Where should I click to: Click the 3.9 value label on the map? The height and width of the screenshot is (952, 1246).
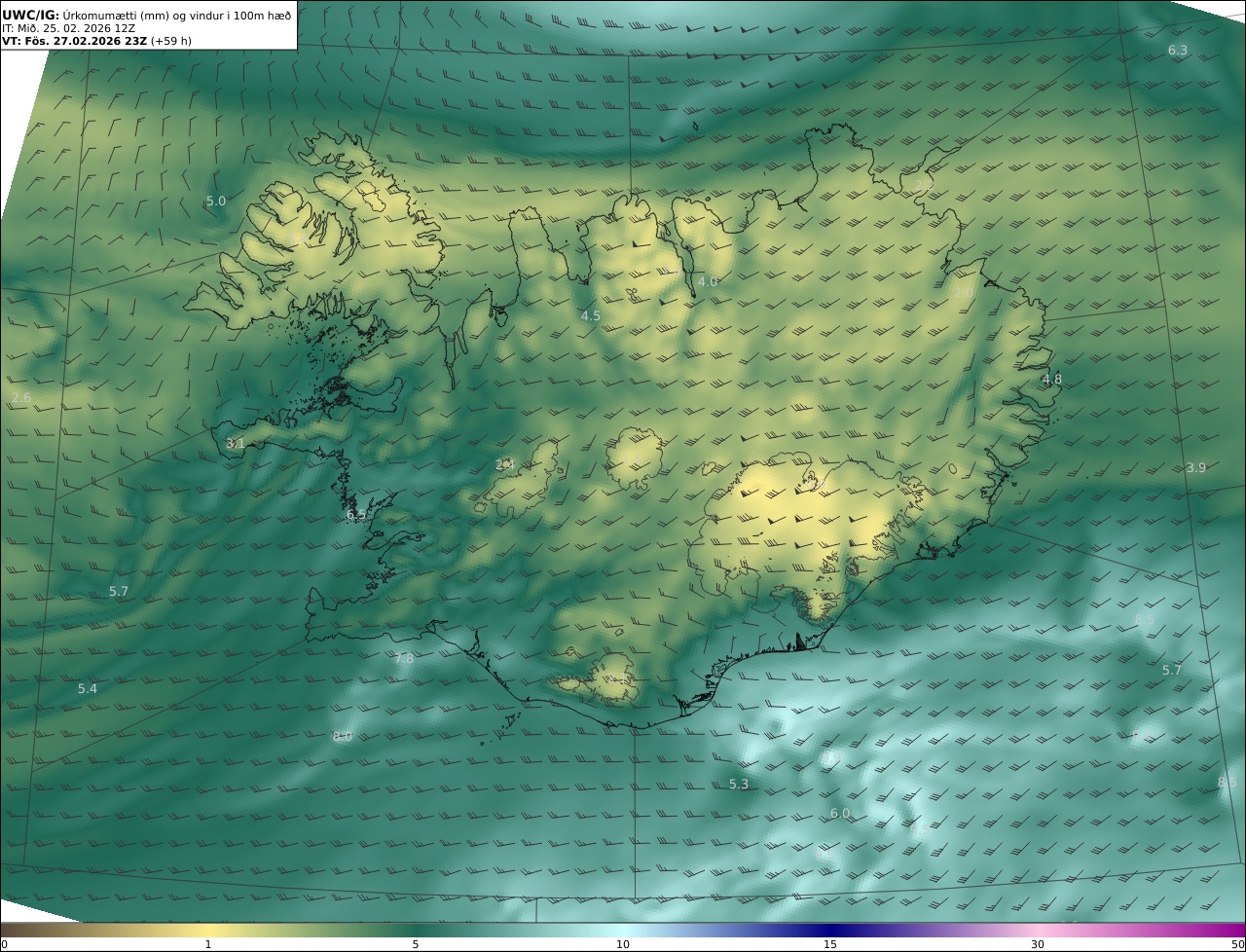(1196, 468)
